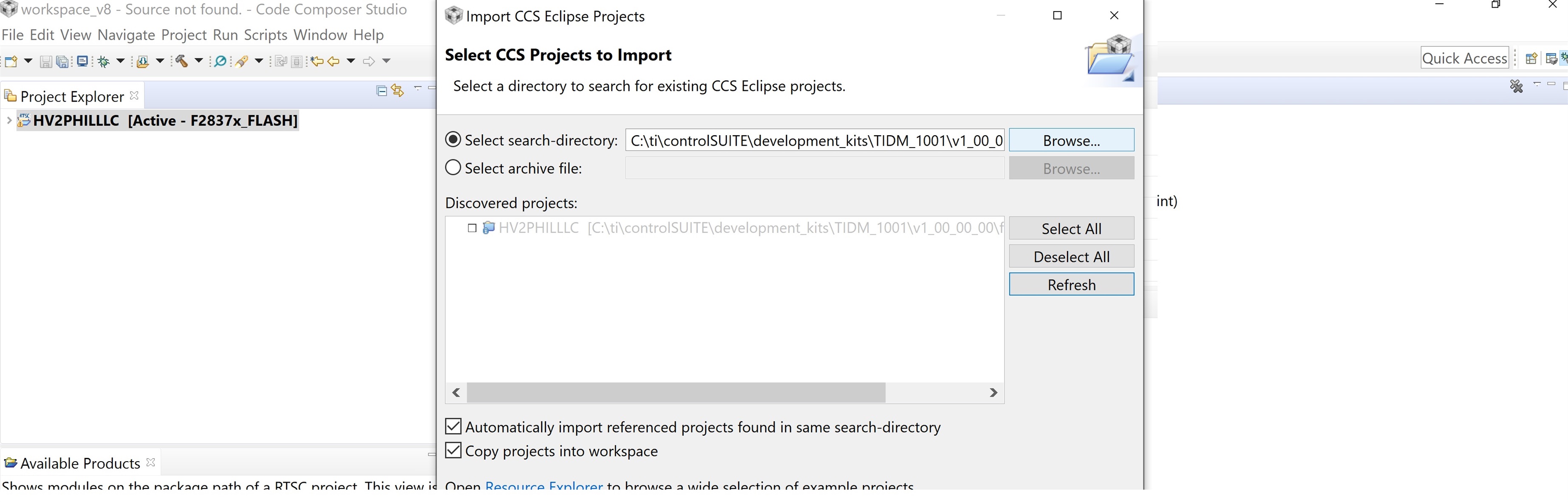Expand the HV2PHILLLC project tree node
Screen dimensions: 1568x502
(8, 120)
